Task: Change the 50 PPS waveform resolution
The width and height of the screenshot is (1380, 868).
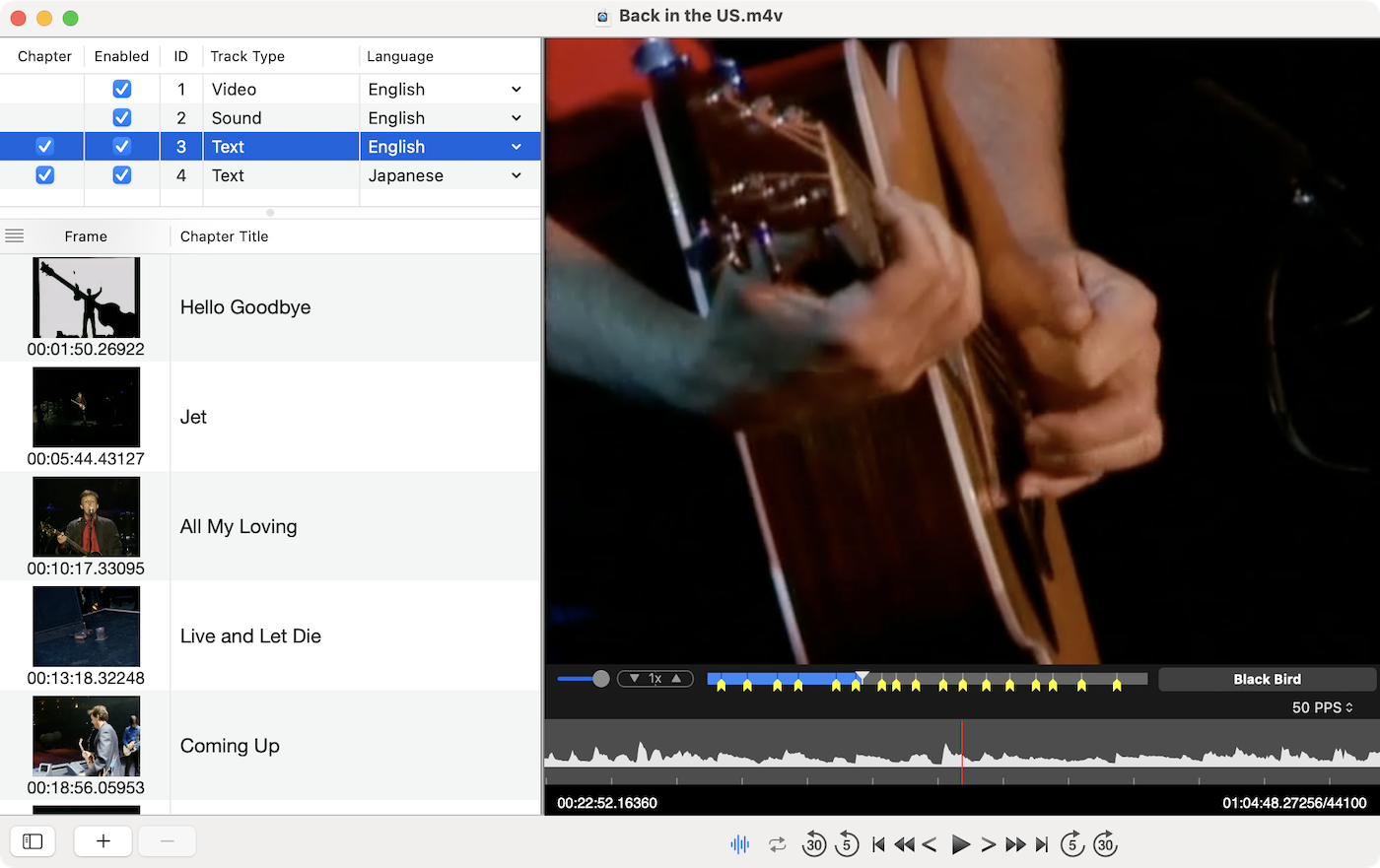Action: click(x=1323, y=707)
